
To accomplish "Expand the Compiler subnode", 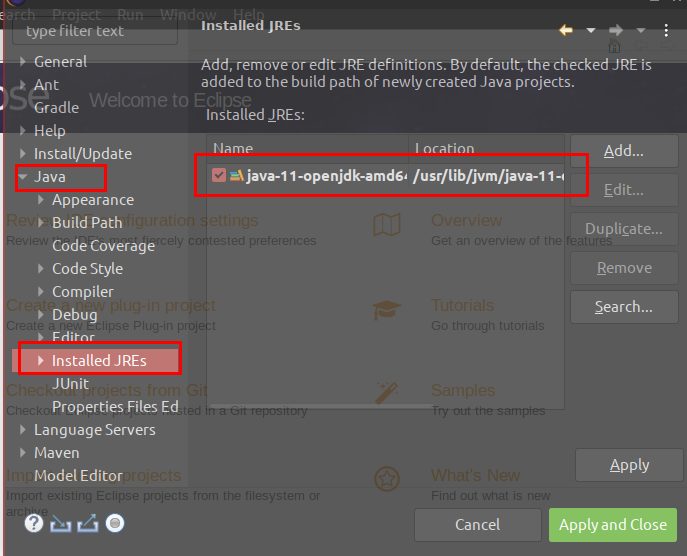I will point(41,291).
